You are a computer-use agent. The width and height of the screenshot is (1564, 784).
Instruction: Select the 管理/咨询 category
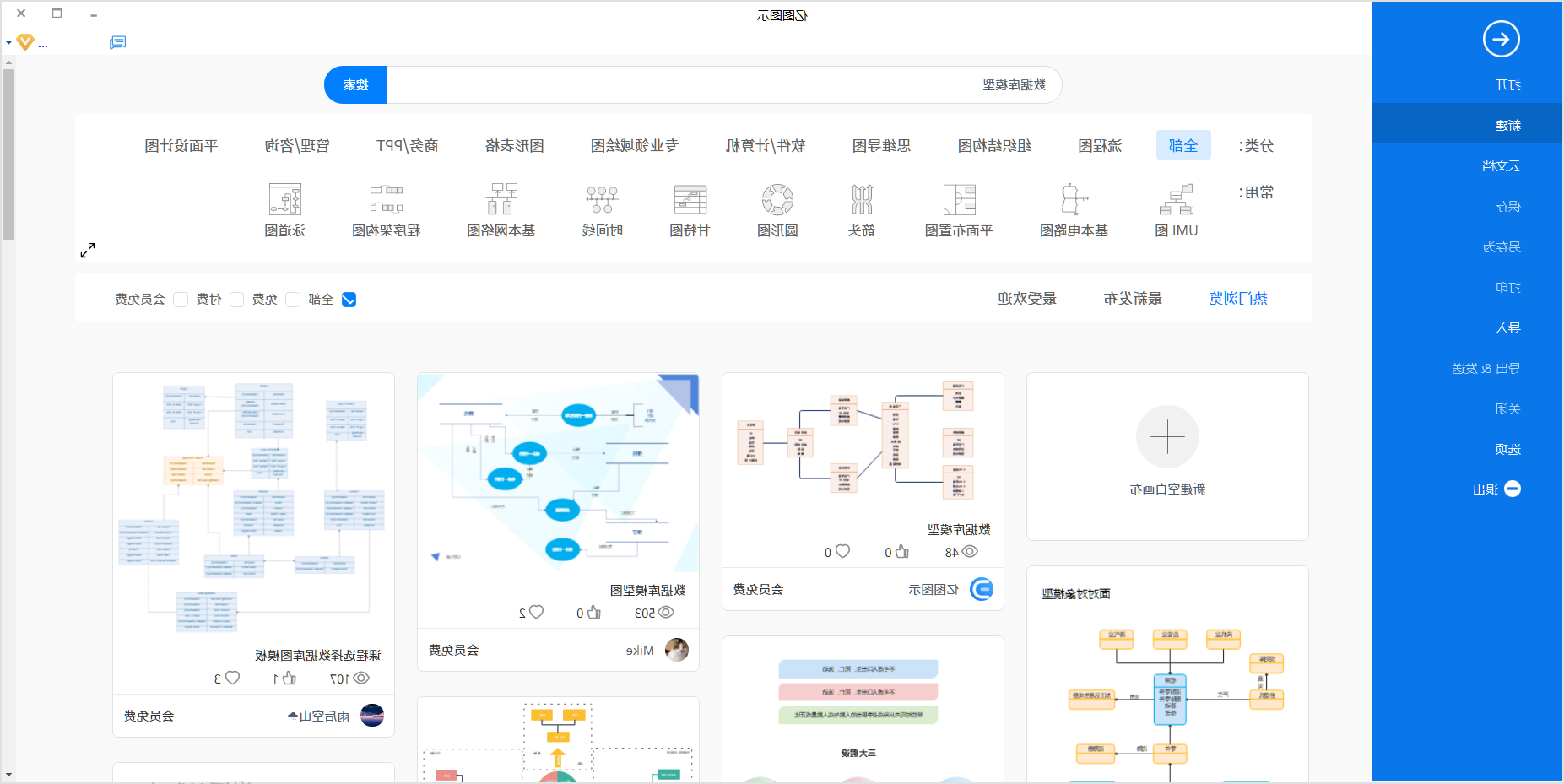click(297, 146)
